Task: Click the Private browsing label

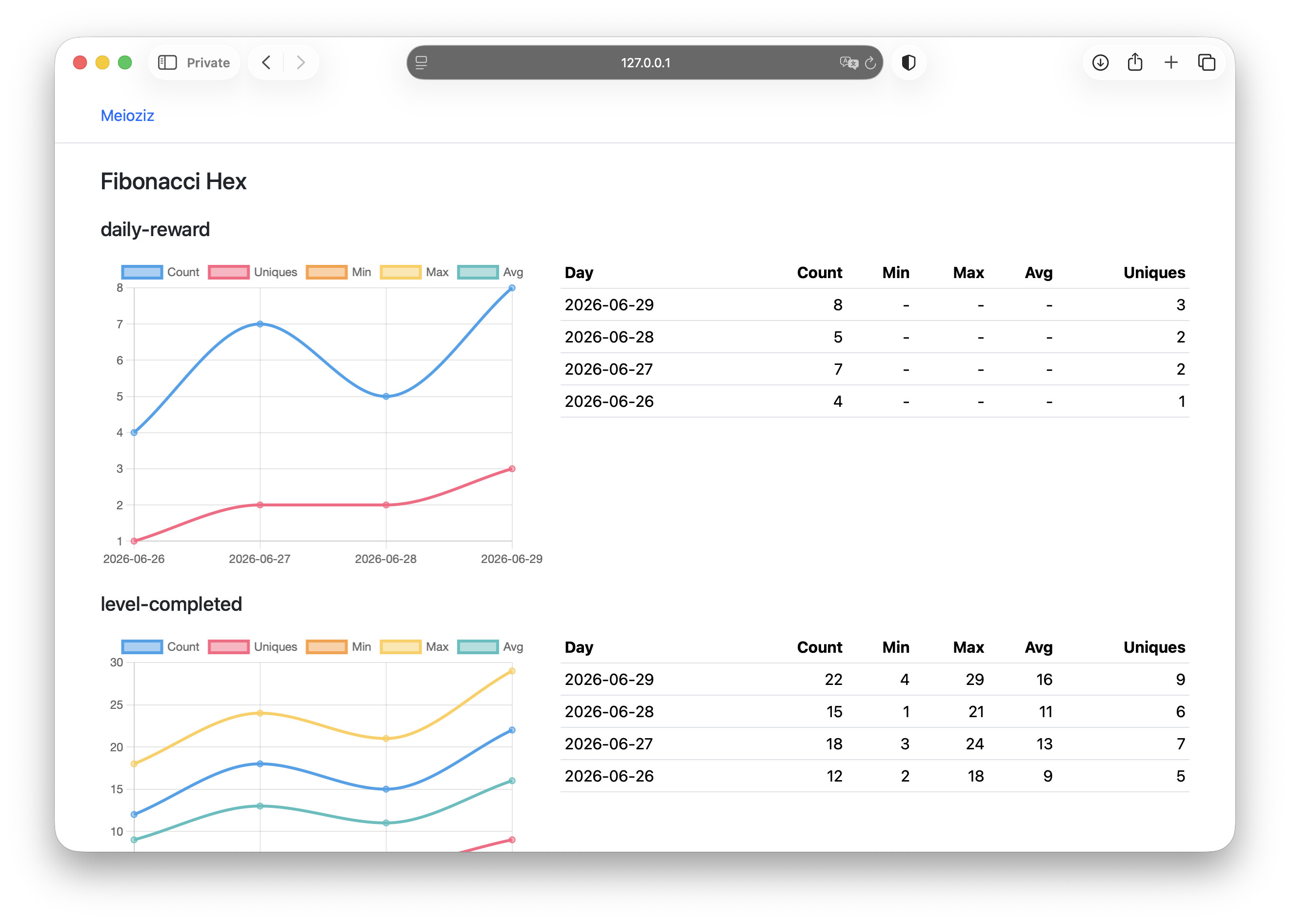Action: coord(208,62)
